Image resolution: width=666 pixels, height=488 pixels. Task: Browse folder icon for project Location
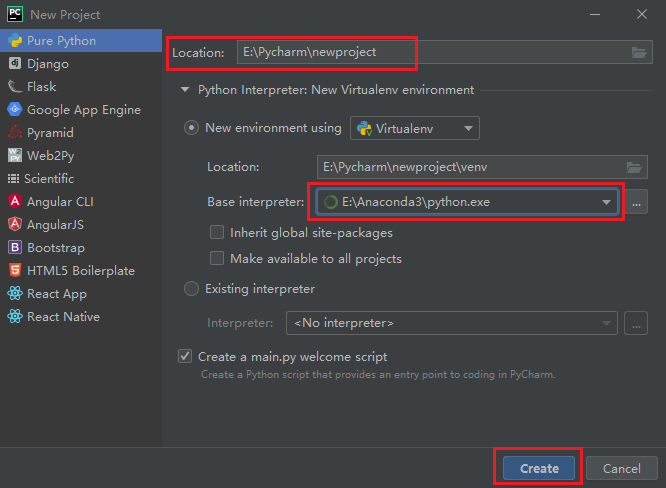tap(638, 52)
